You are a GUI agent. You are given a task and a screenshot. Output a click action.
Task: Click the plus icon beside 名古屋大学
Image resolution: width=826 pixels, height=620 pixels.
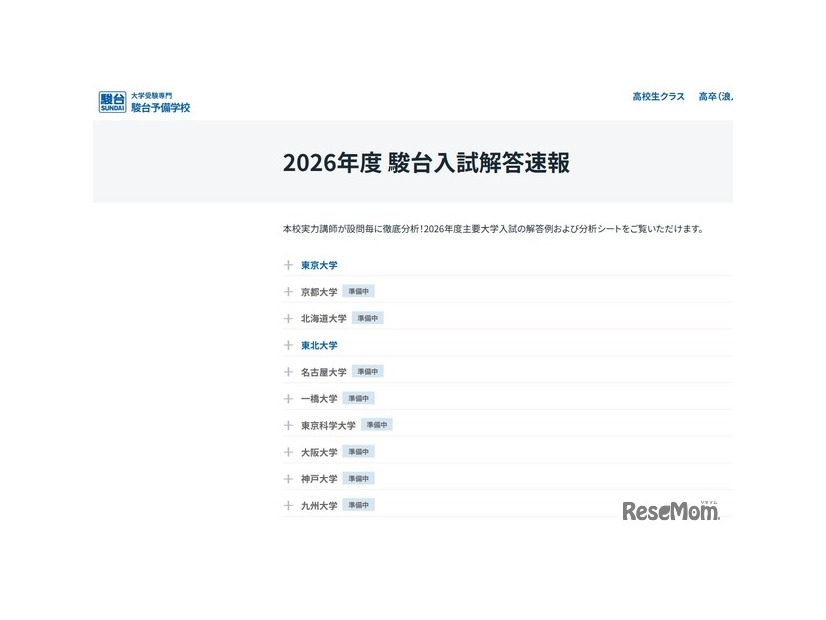[x=289, y=371]
